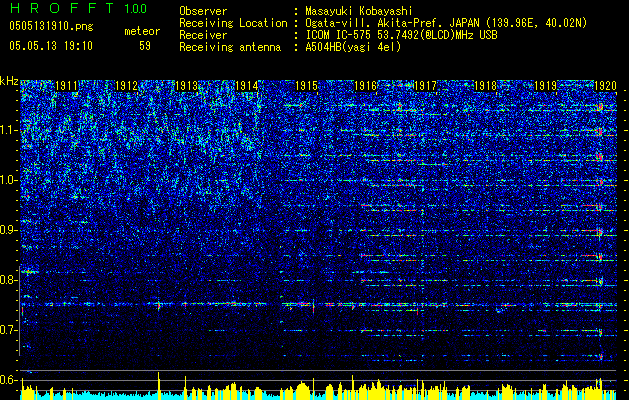Select the file name 0505131910.png
This screenshot has height=400, width=629.
pyautogui.click(x=51, y=27)
